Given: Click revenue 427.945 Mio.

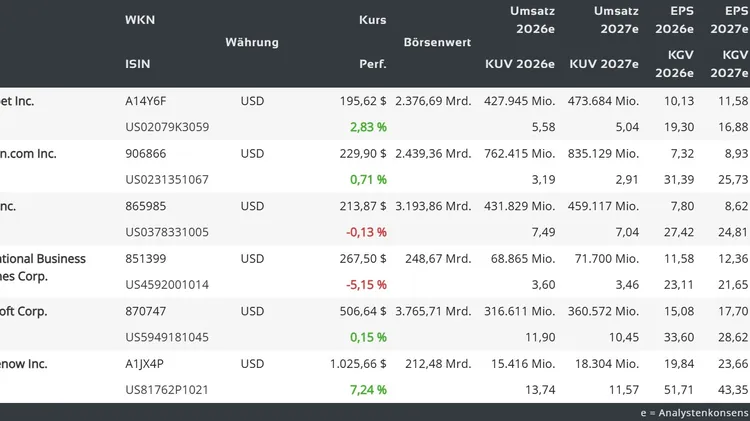Looking at the screenshot, I should pyautogui.click(x=519, y=101).
